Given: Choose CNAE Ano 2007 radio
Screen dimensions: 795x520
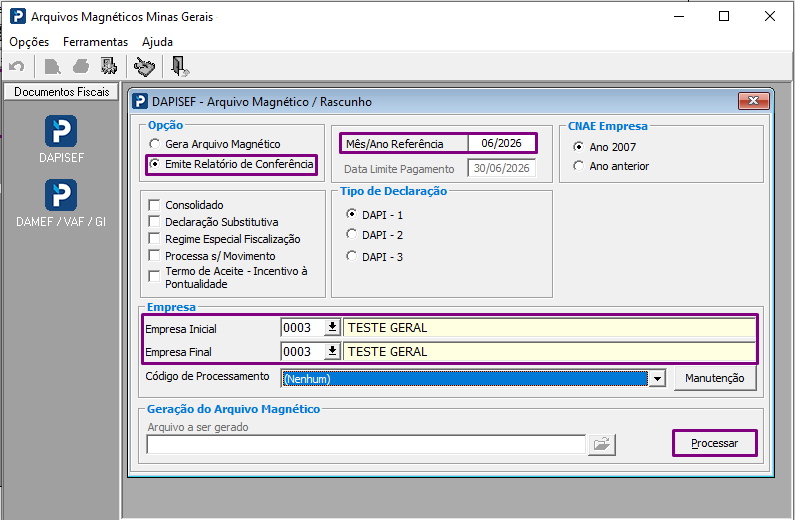Looking at the screenshot, I should (579, 146).
